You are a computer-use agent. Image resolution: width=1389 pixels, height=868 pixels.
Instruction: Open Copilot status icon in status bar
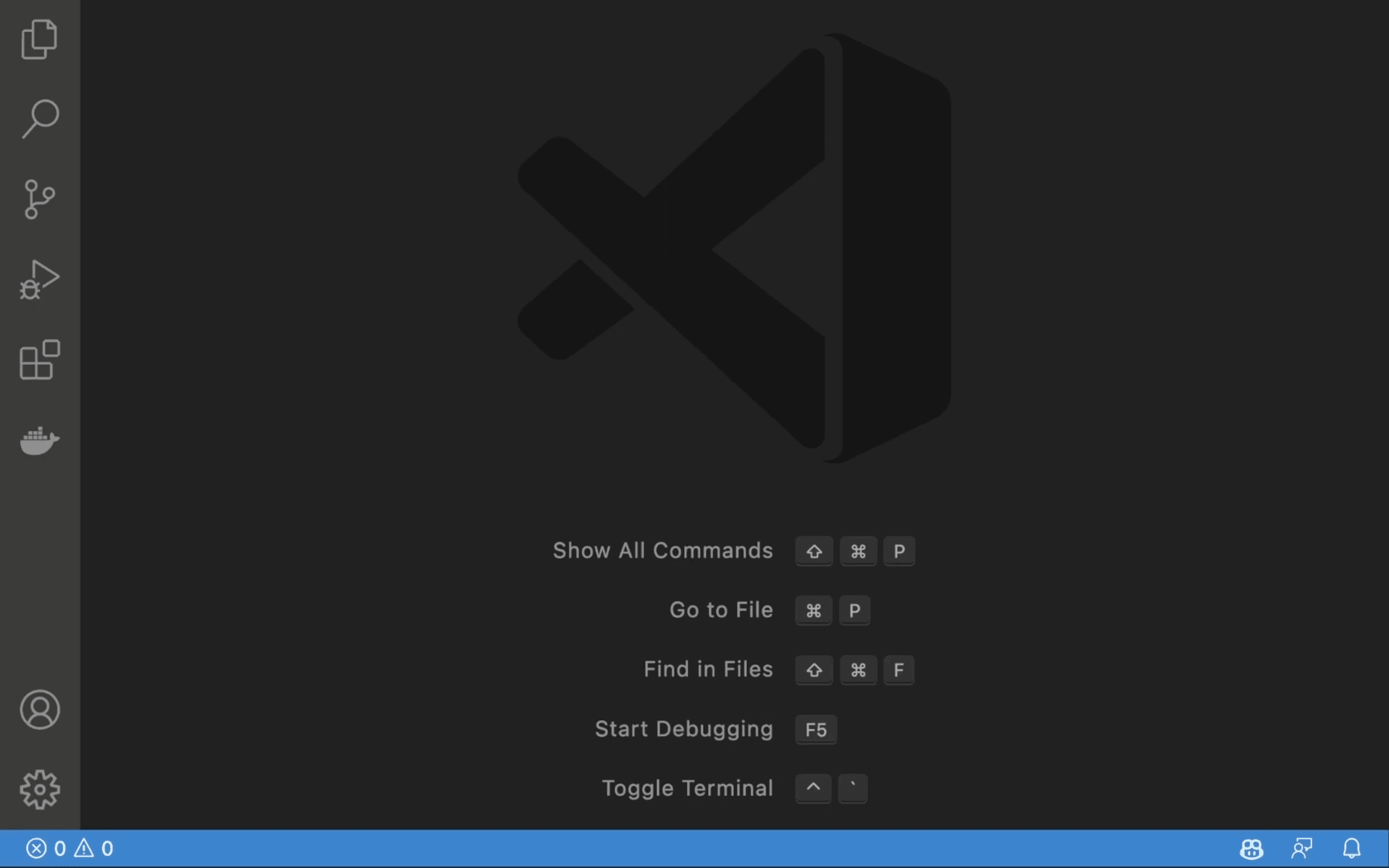[1251, 849]
